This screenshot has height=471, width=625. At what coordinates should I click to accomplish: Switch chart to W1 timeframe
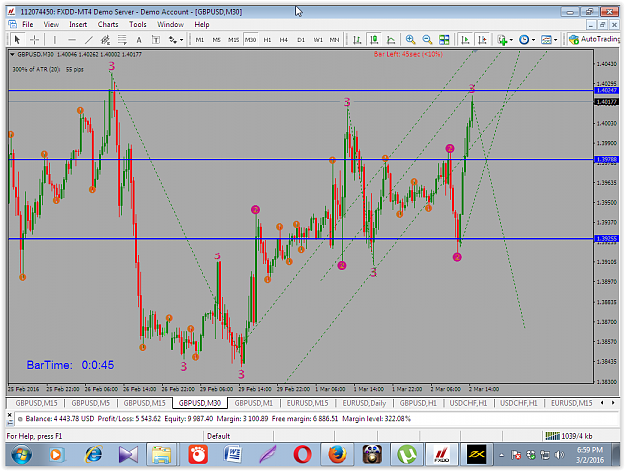tap(318, 39)
